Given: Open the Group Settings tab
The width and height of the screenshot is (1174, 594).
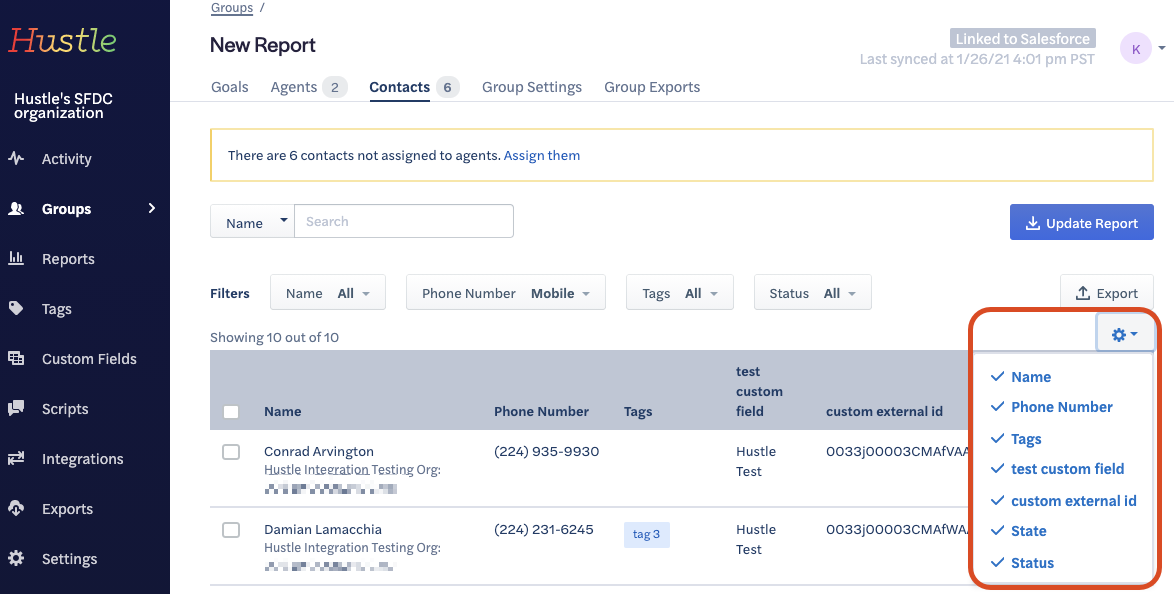Looking at the screenshot, I should pyautogui.click(x=532, y=87).
